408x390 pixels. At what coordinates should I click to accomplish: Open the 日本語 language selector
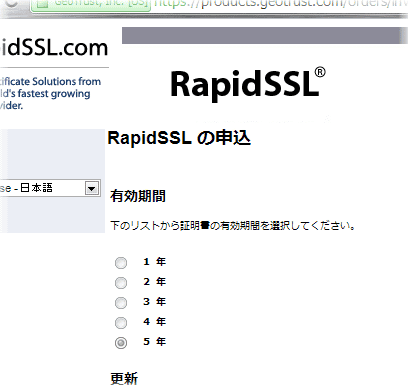tap(50, 188)
